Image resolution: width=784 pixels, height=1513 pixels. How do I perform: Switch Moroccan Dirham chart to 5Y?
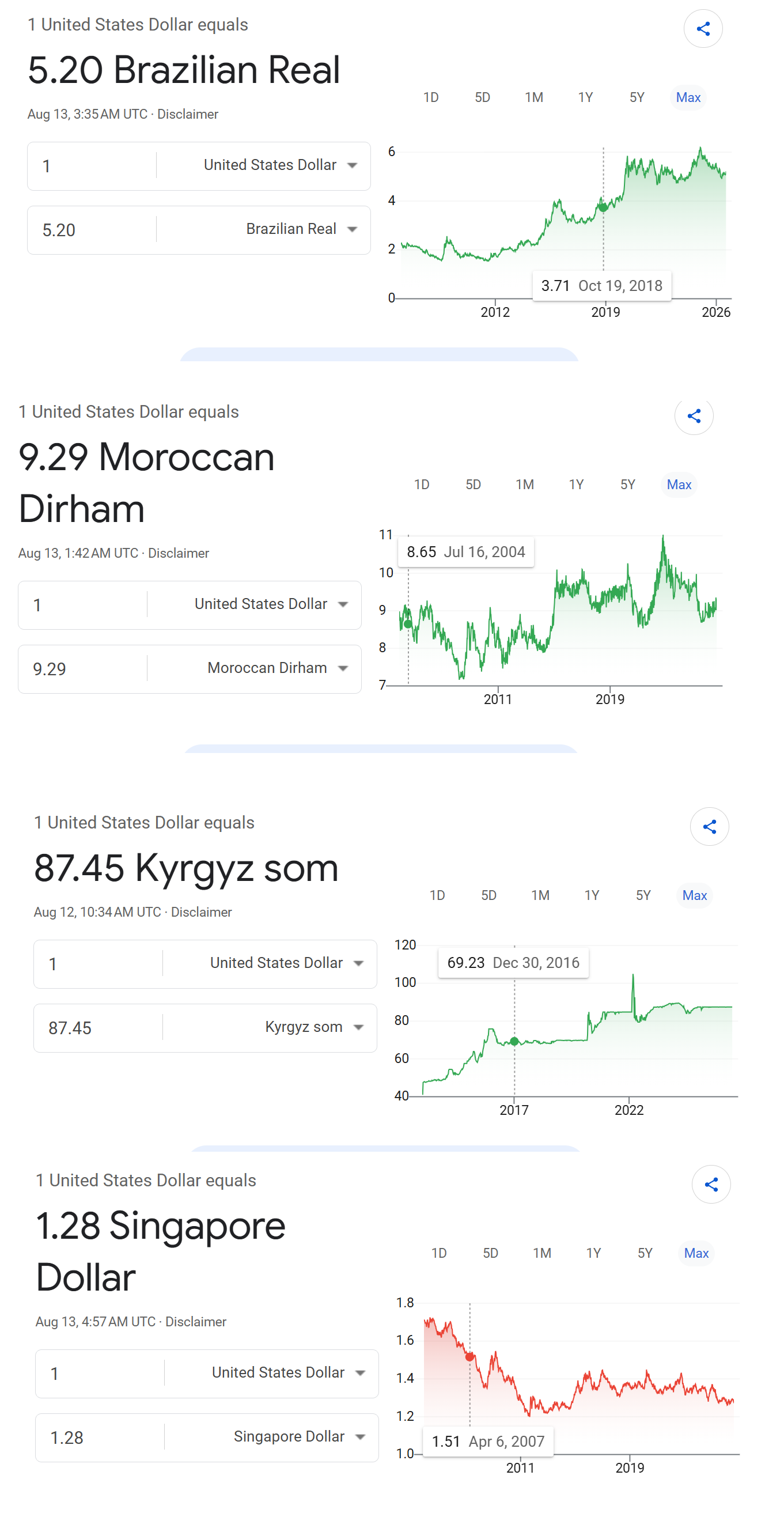[x=628, y=485]
